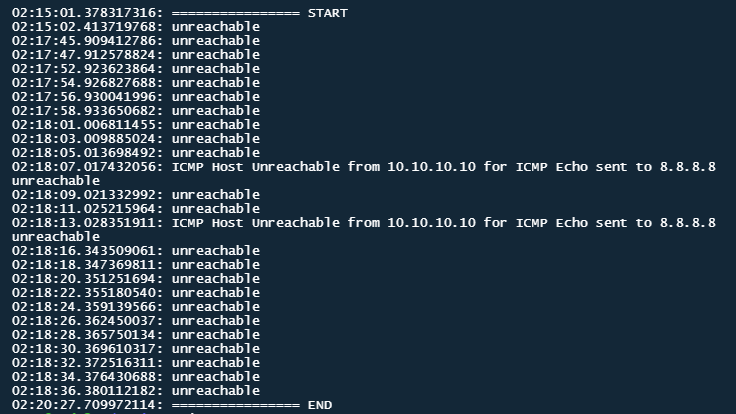736x414 pixels.
Task: Click wrapped unreachable line below 02:18:13 entry
Action: click(56, 237)
